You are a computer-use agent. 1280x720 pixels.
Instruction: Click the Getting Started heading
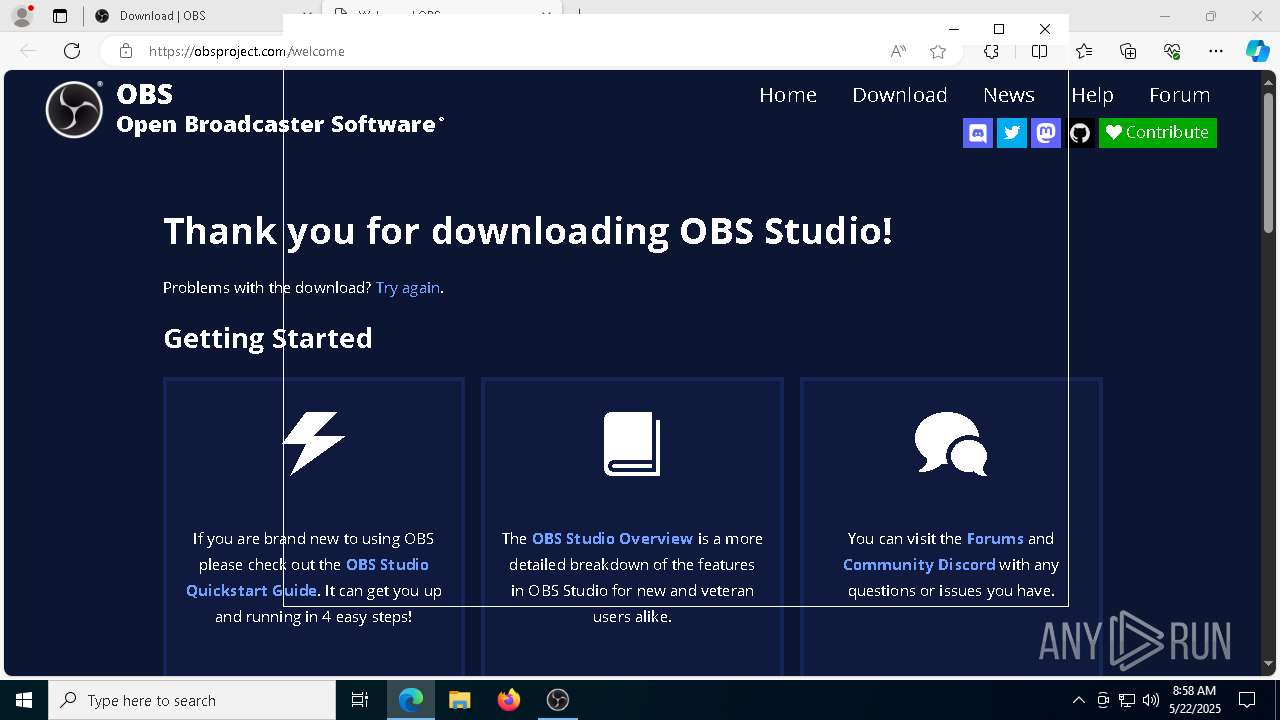pos(268,339)
